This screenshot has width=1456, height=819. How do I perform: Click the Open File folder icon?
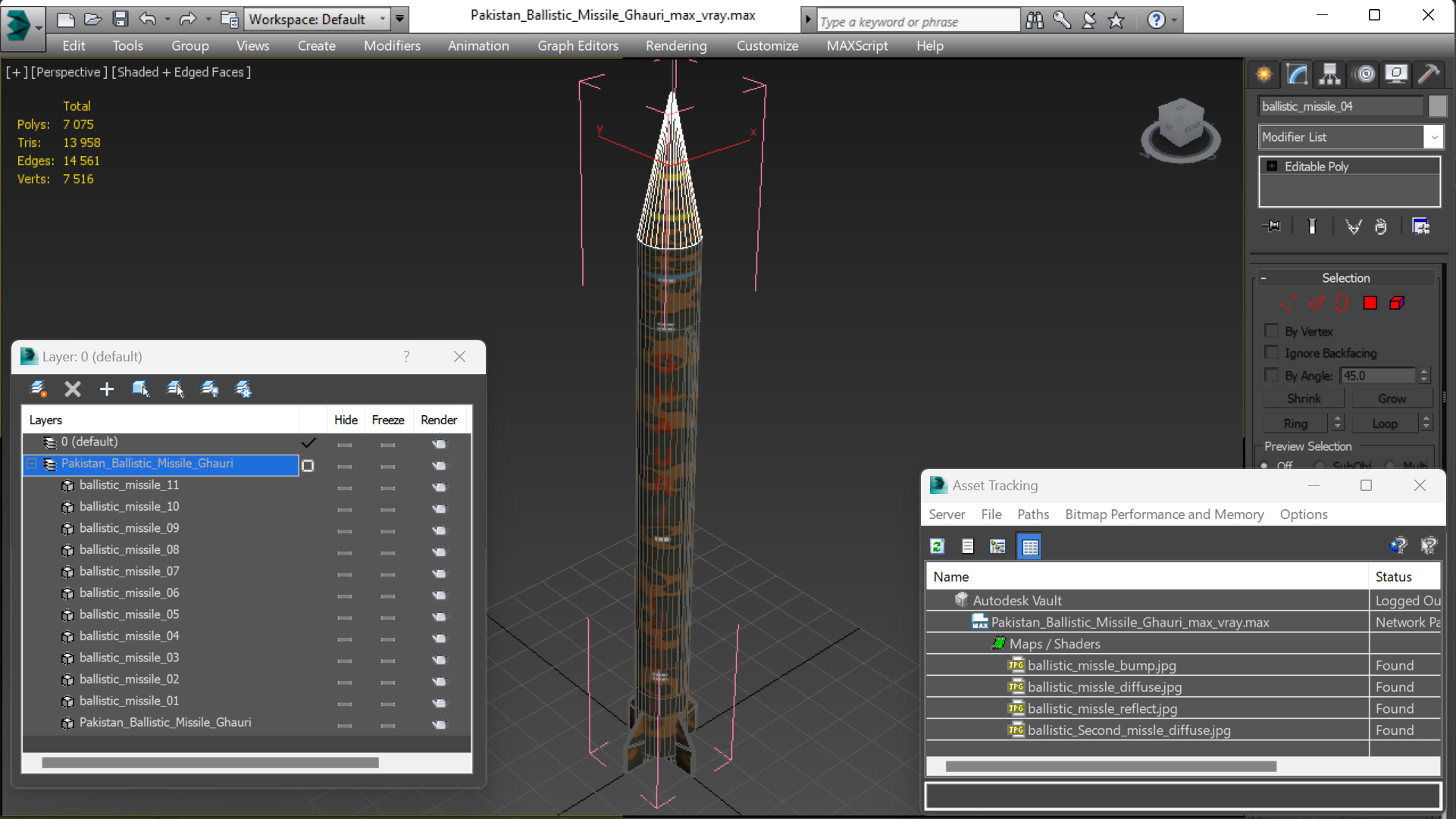[92, 19]
